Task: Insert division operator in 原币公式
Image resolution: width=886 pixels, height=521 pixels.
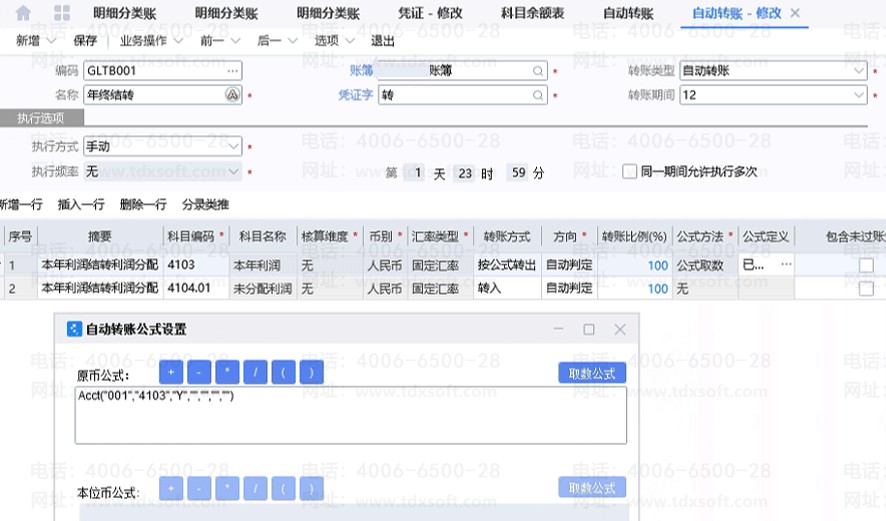Action: click(x=256, y=373)
